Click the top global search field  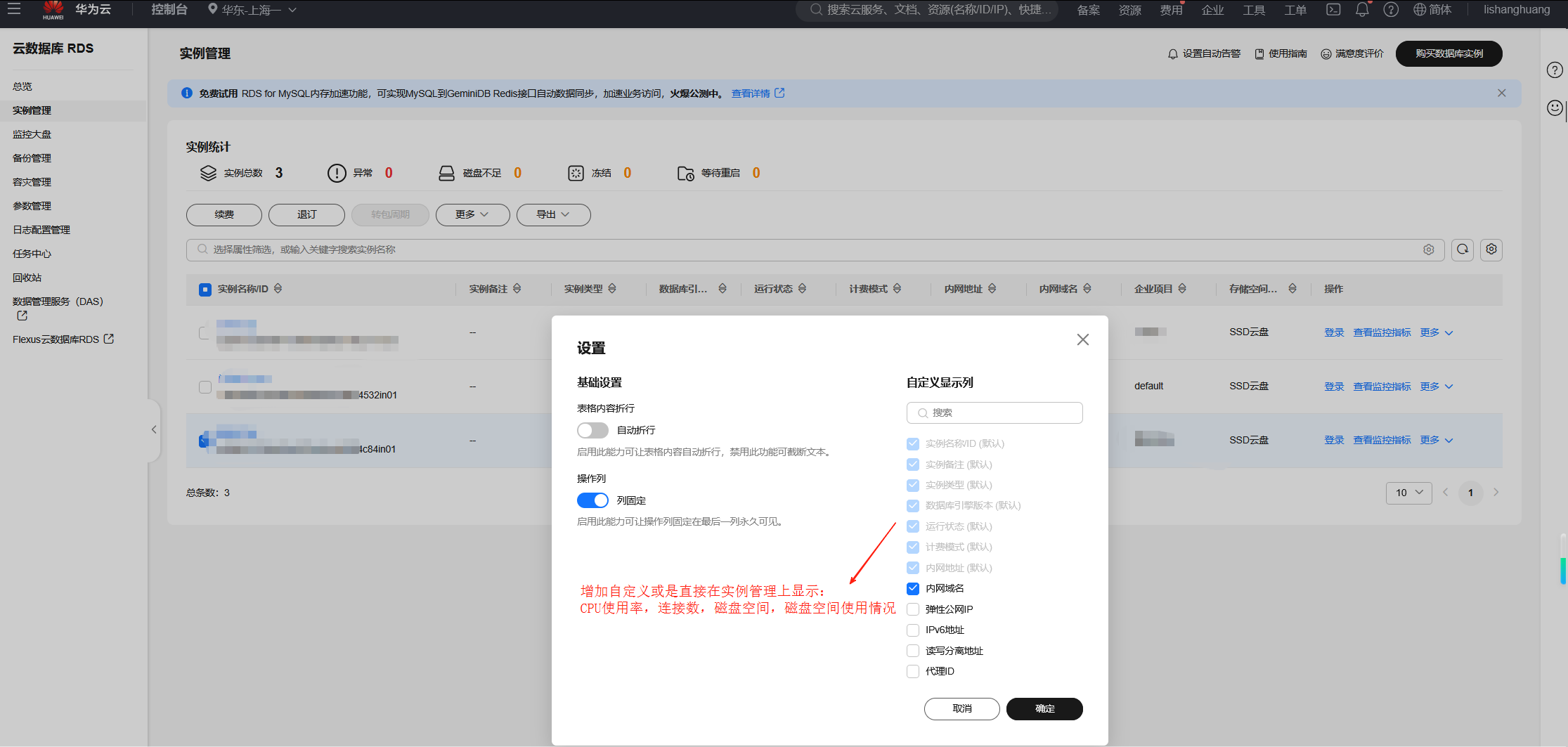pos(927,10)
